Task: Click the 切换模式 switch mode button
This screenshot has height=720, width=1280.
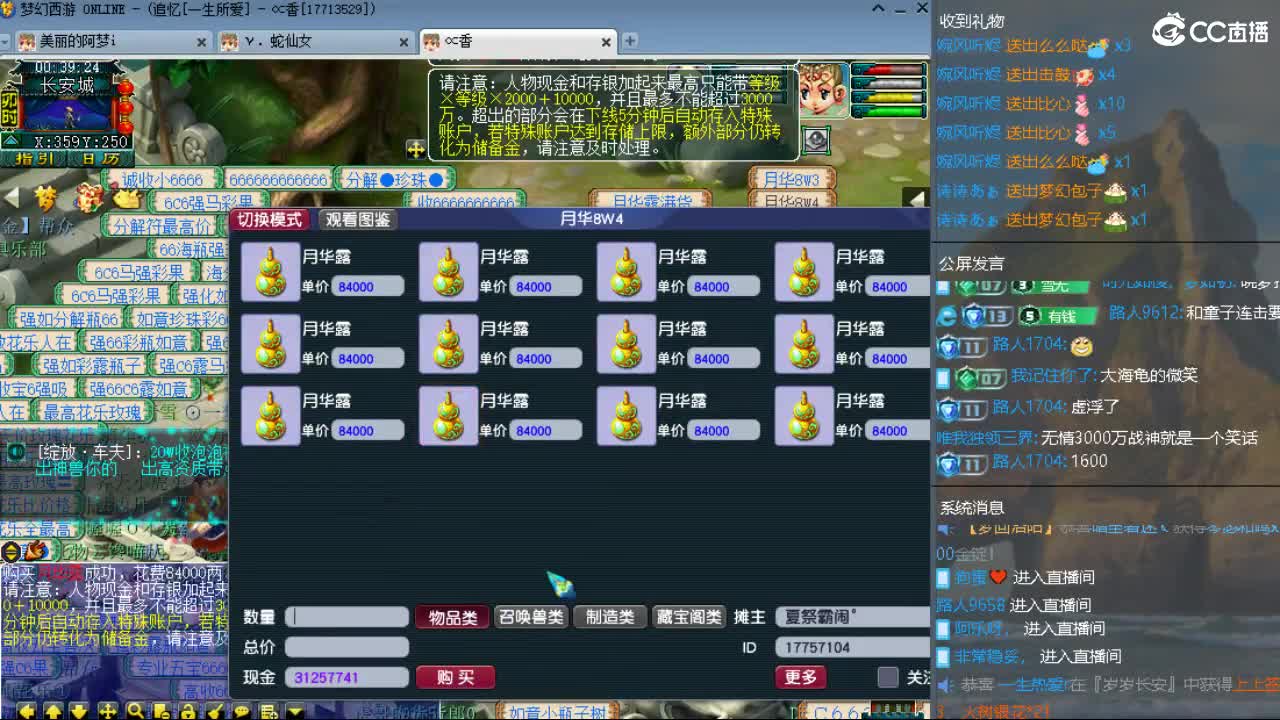Action: click(270, 220)
